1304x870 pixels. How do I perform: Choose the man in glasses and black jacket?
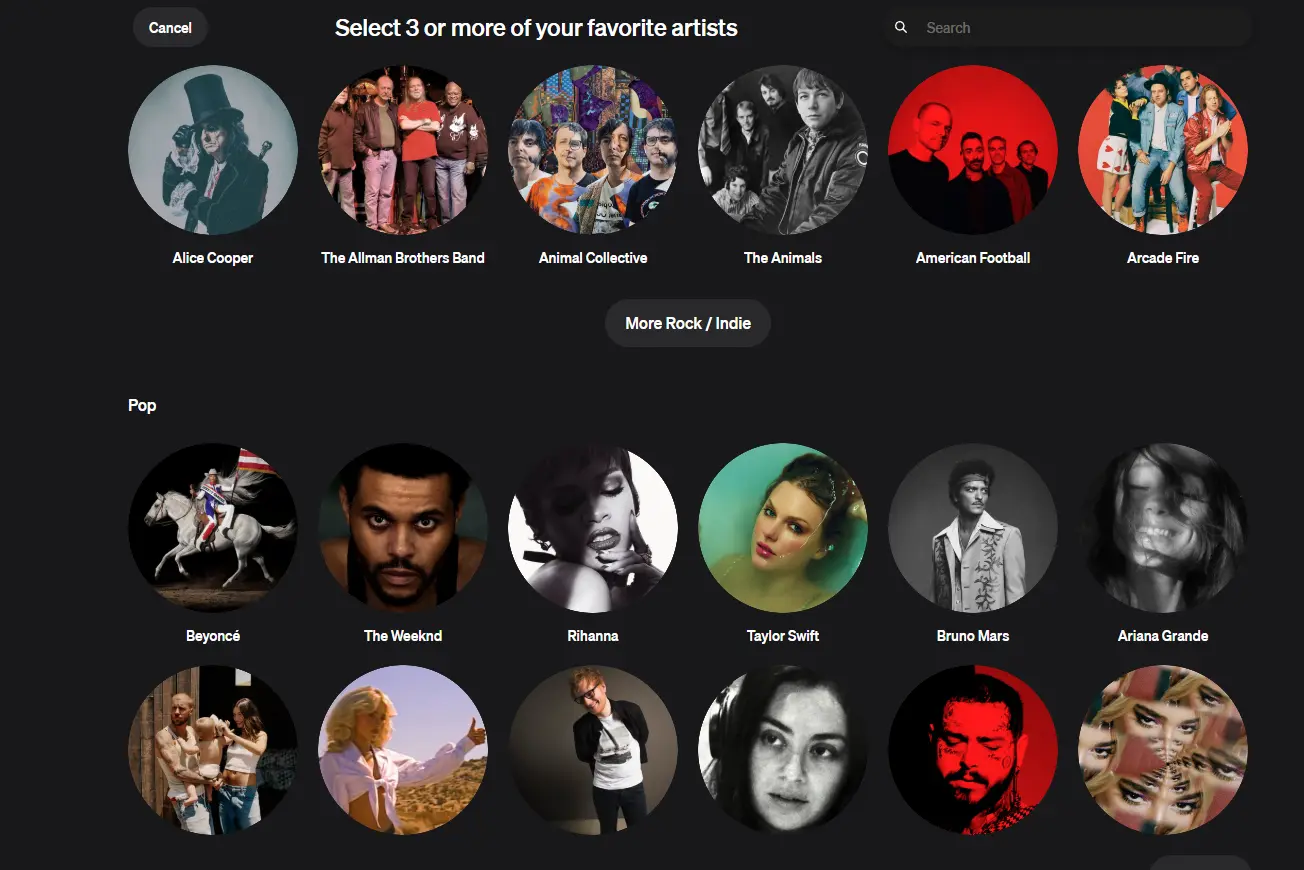(x=593, y=750)
